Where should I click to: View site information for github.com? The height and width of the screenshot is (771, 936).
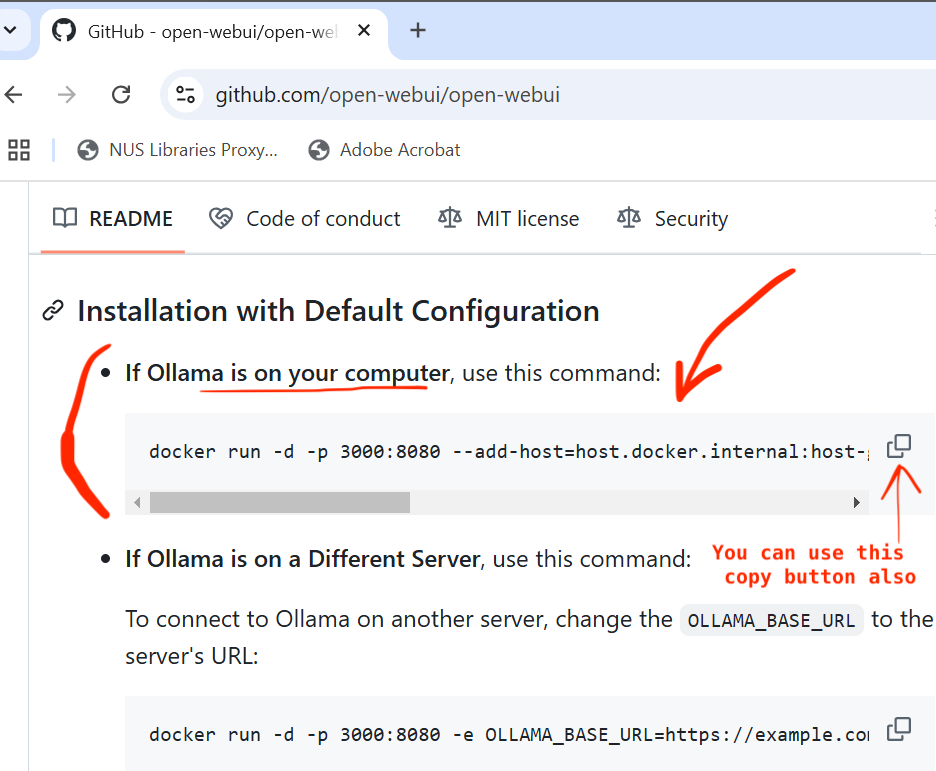(185, 94)
